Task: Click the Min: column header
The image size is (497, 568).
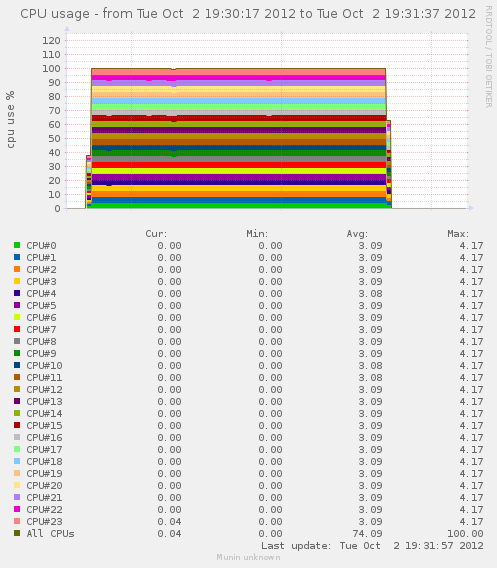Action: (x=257, y=234)
